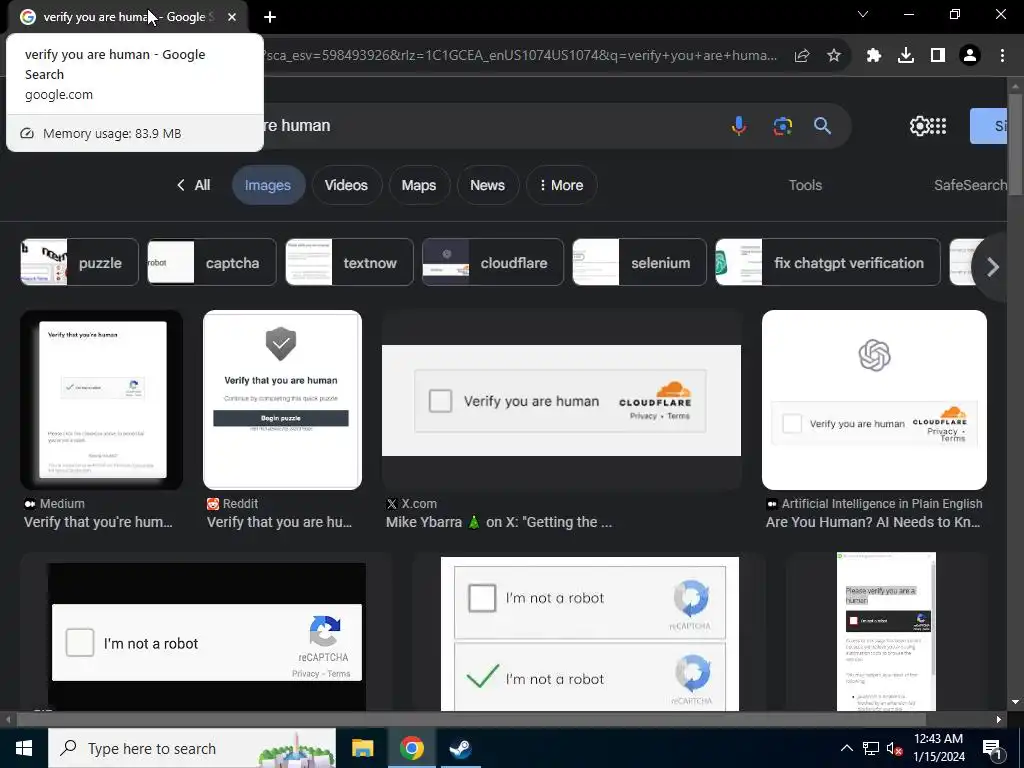The image size is (1024, 768).
Task: Open the SafeSearch dropdown
Action: pos(970,185)
